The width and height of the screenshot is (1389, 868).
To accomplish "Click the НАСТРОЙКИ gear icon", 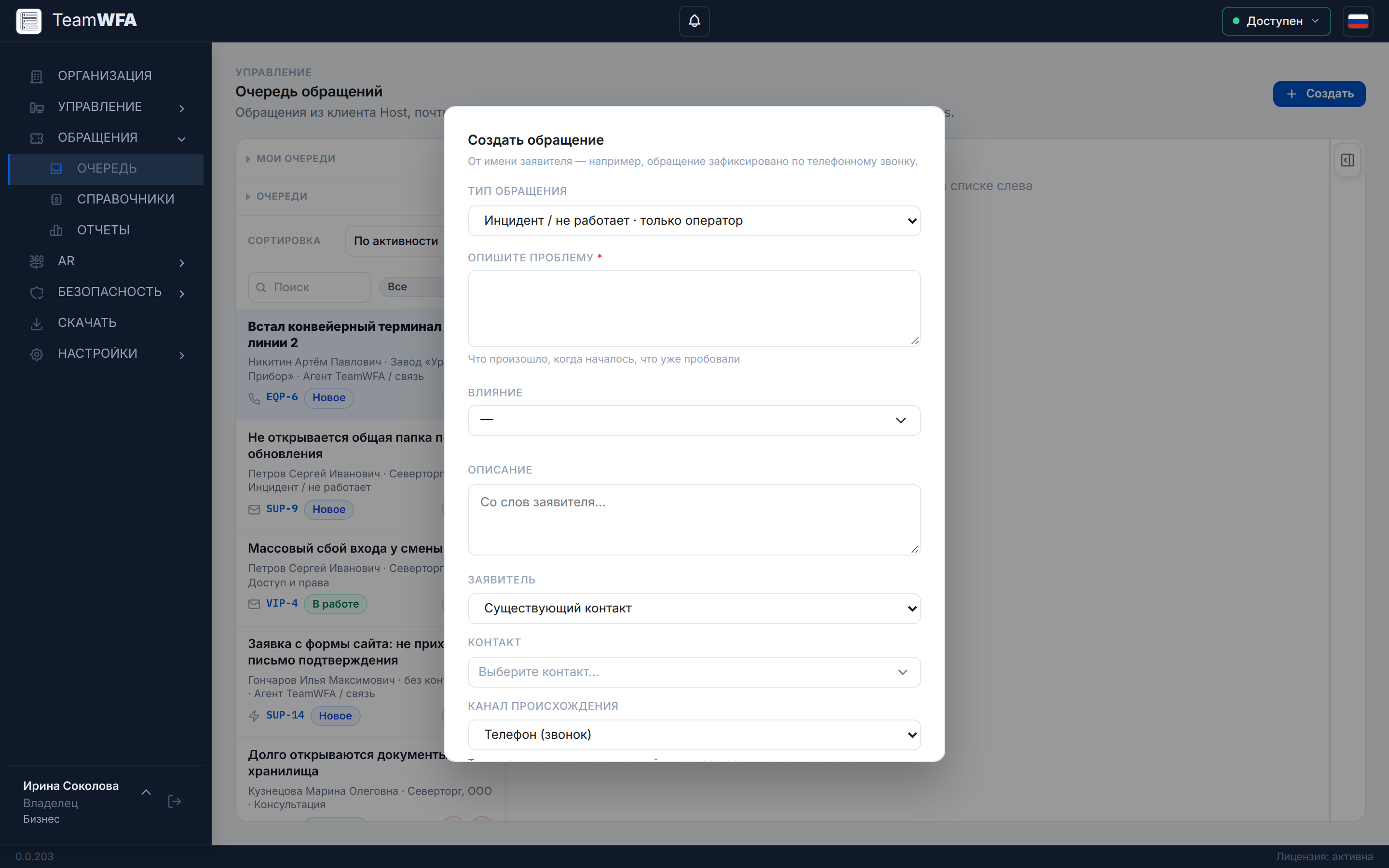I will coord(37,354).
